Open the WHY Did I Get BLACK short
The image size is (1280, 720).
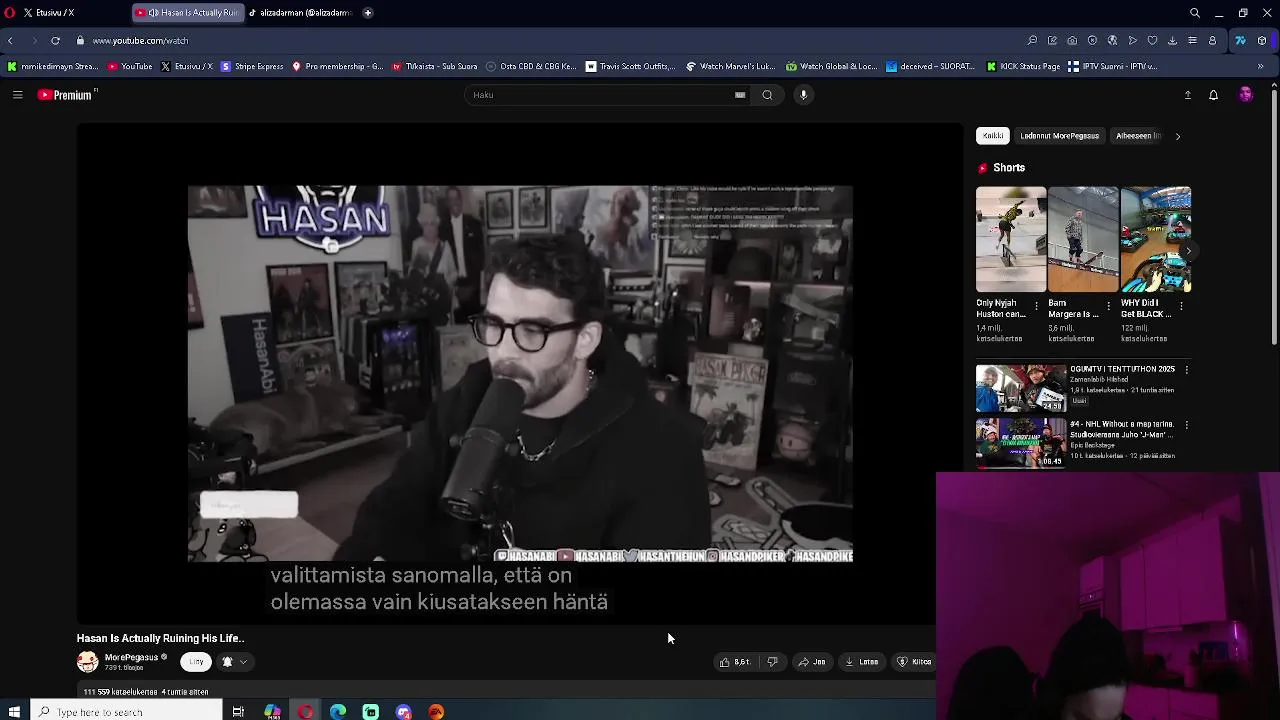1156,239
